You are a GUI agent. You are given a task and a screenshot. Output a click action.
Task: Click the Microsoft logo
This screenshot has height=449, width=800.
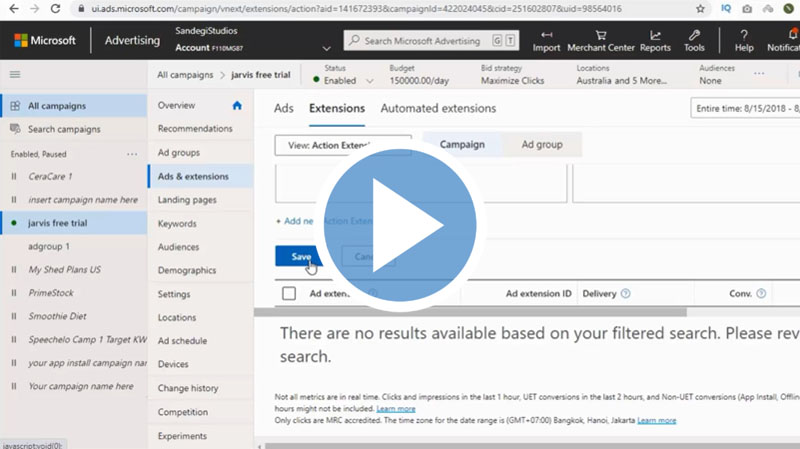click(x=45, y=40)
